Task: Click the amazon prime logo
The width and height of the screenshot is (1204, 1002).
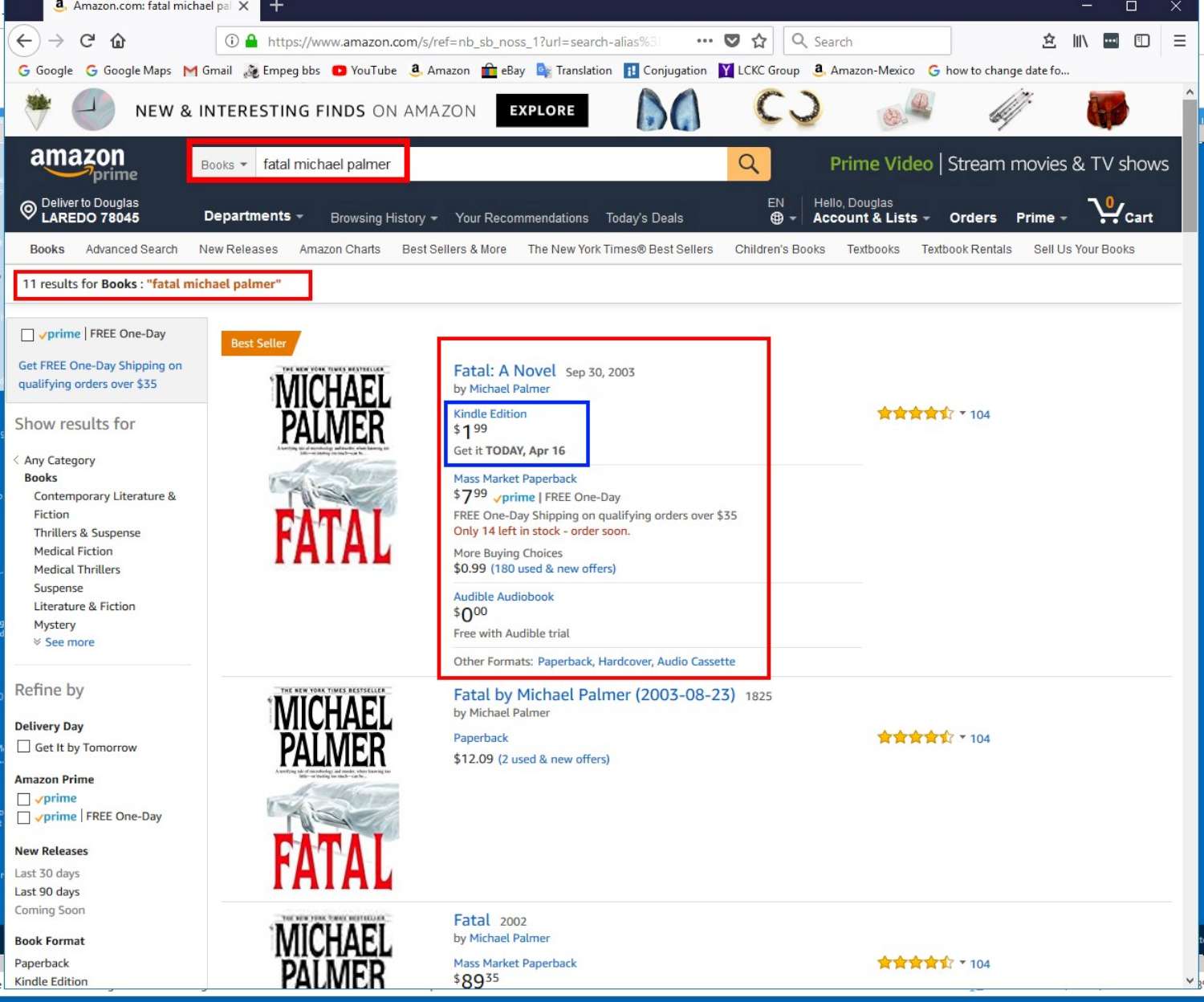Action: click(83, 164)
